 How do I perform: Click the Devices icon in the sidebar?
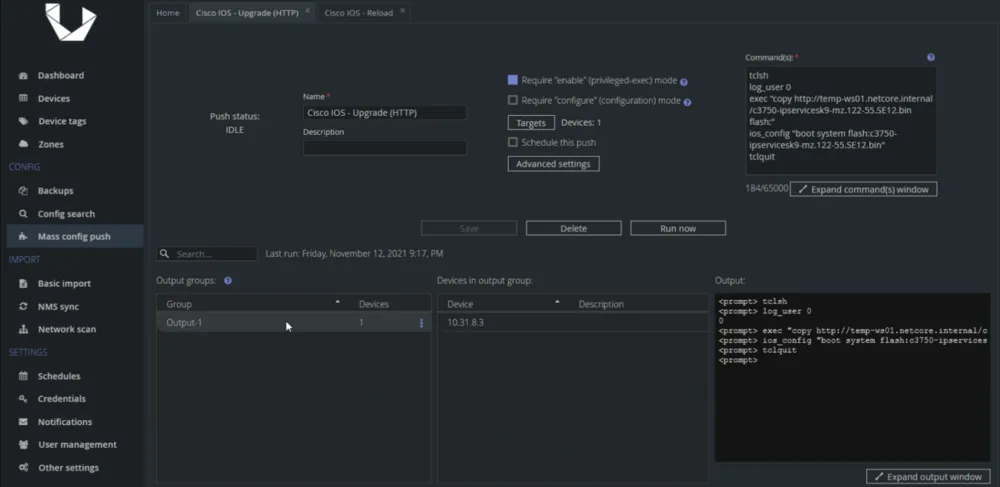pos(24,98)
